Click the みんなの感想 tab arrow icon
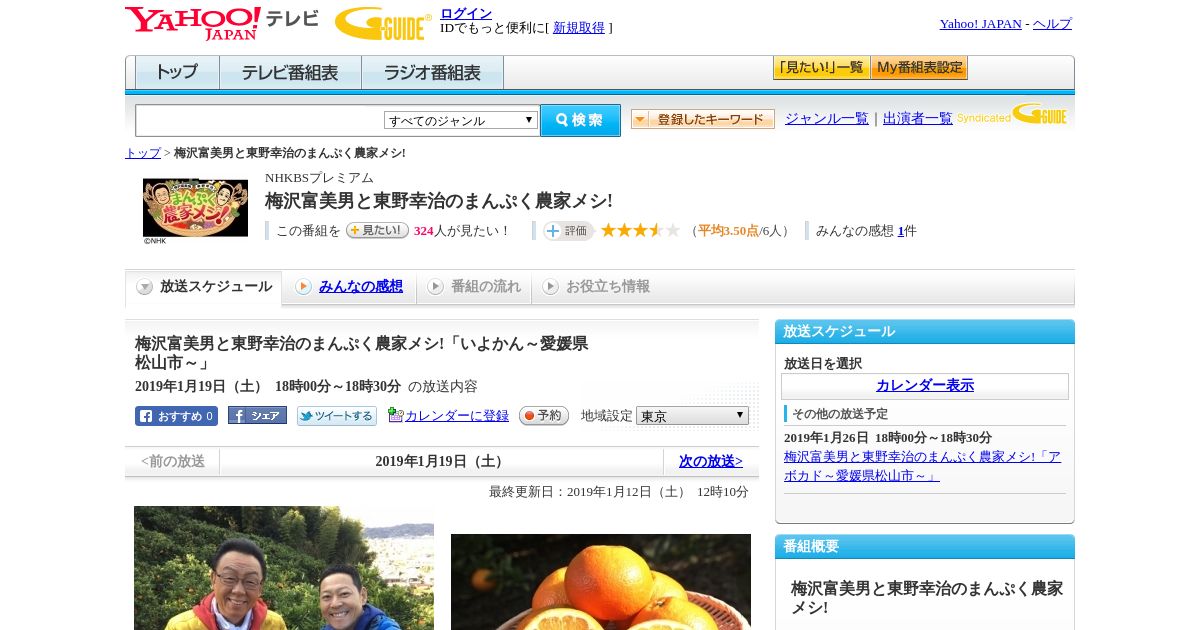Image resolution: width=1200 pixels, height=630 pixels. click(x=303, y=287)
